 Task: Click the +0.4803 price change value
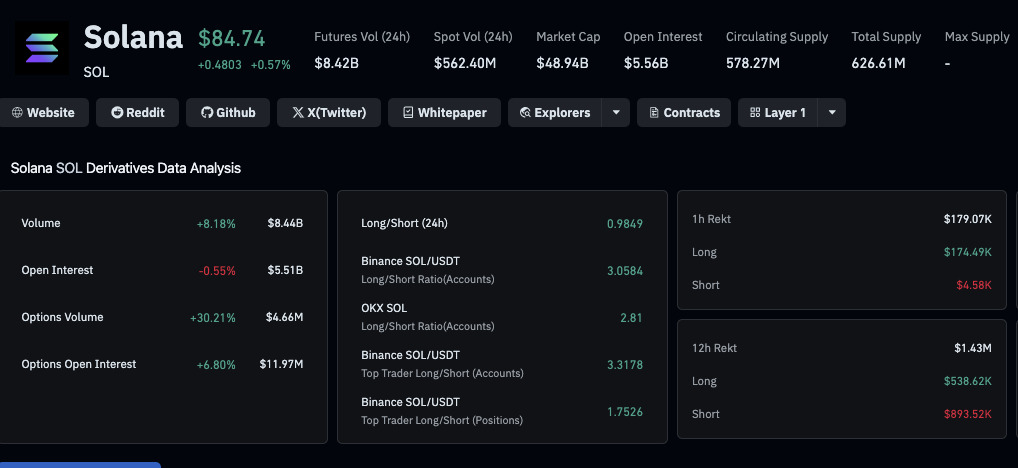click(221, 65)
